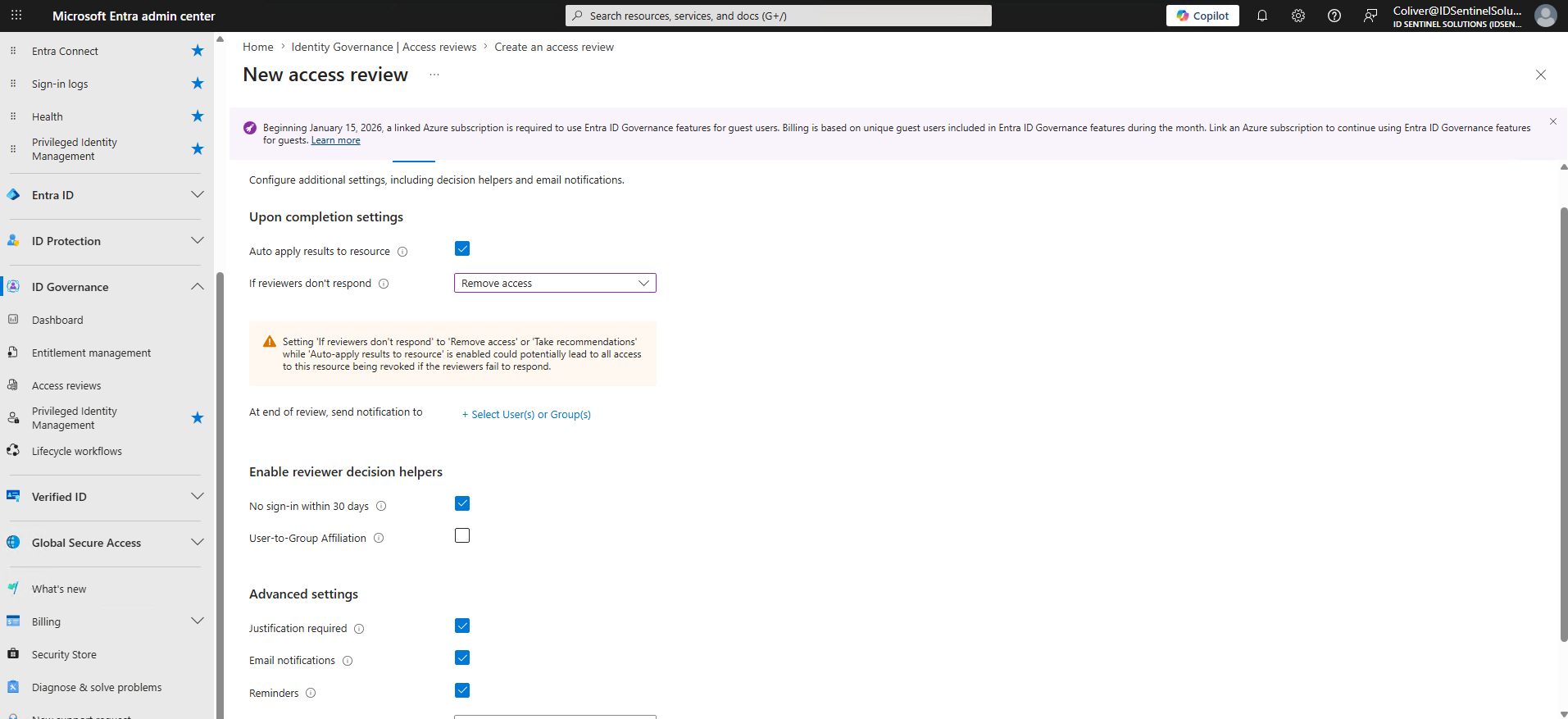The image size is (1568, 719).
Task: Open the feedback person icon
Action: [1370, 16]
